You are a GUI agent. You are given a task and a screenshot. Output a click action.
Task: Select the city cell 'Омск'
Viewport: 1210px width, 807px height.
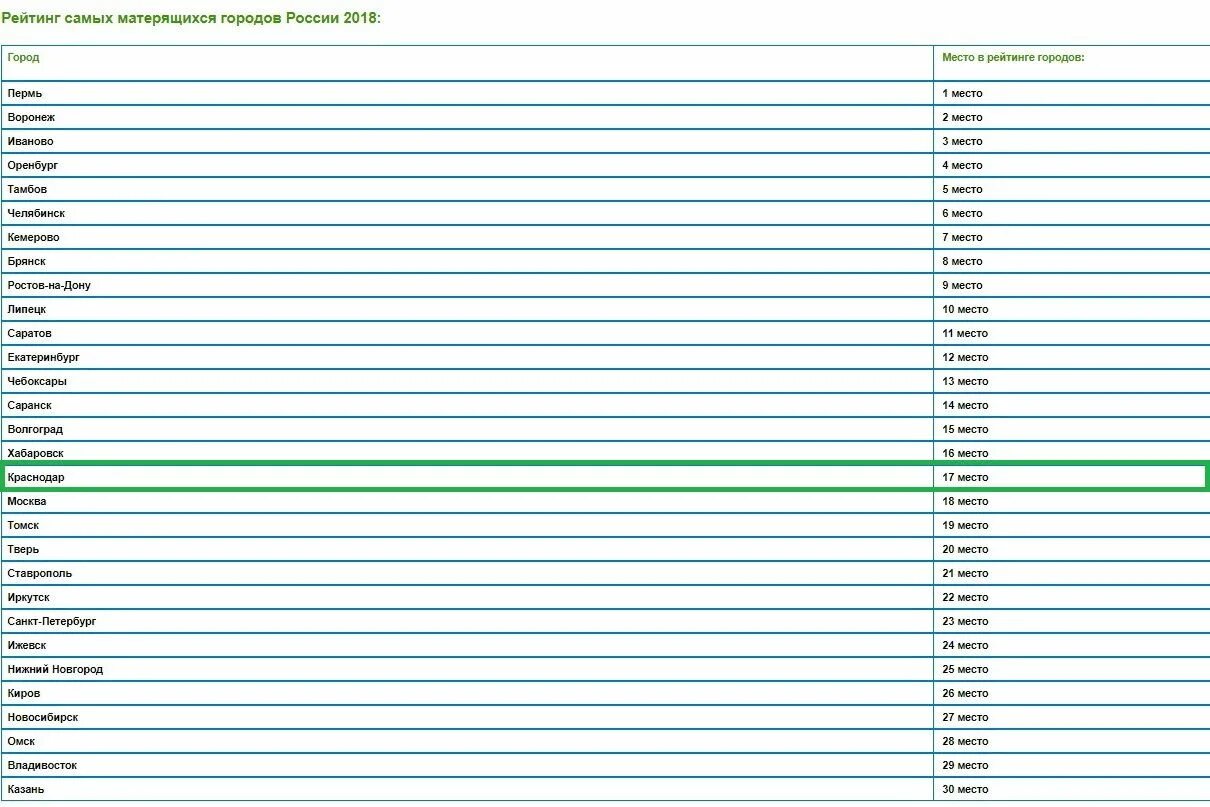click(x=467, y=741)
